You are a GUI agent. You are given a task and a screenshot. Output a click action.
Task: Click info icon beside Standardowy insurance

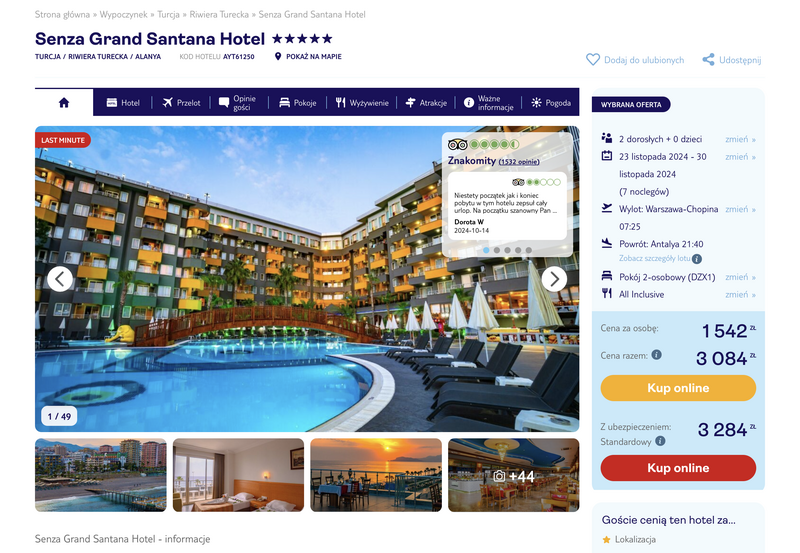(x=660, y=441)
